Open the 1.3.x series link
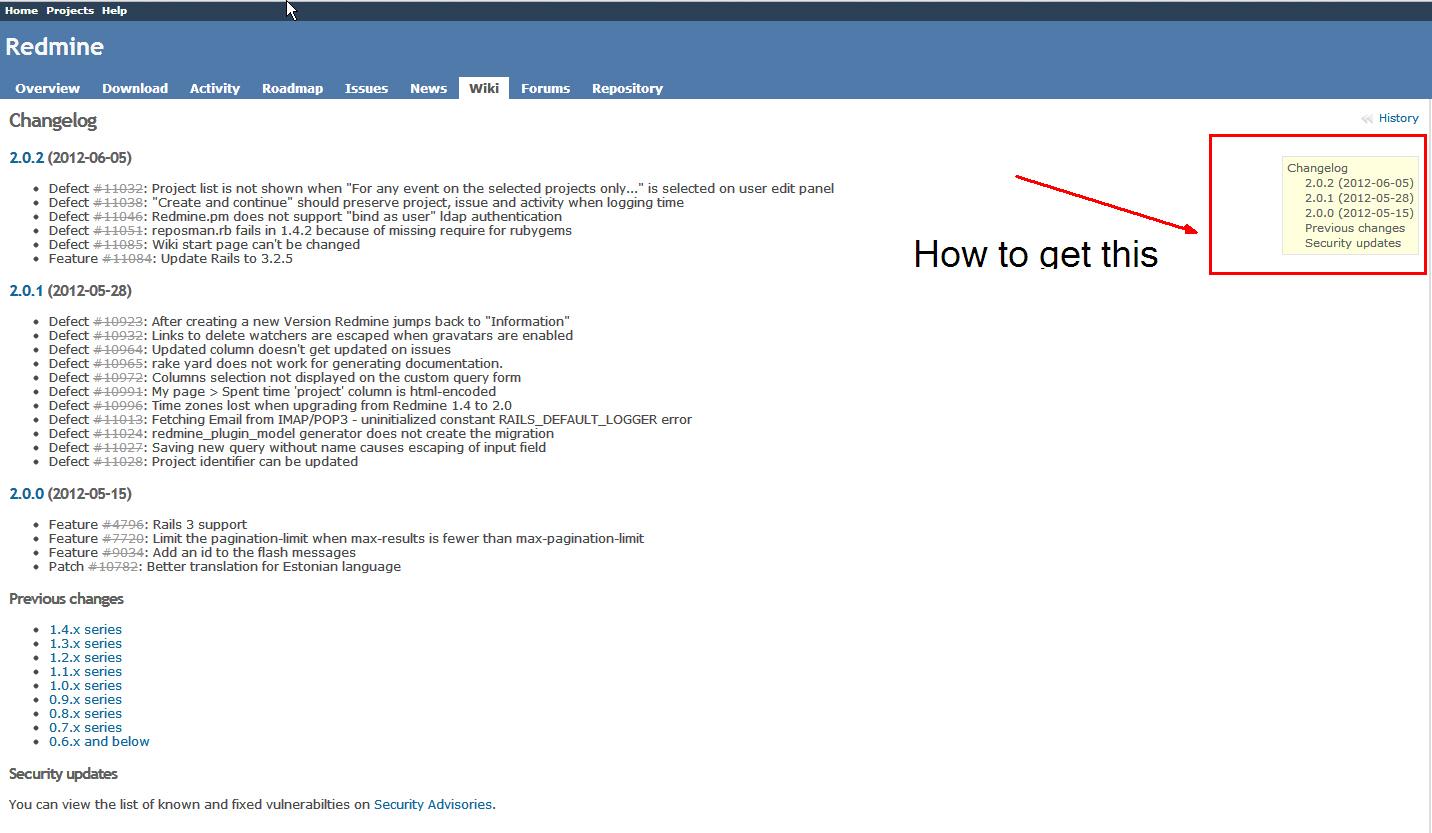The width and height of the screenshot is (1432, 833). coord(85,643)
